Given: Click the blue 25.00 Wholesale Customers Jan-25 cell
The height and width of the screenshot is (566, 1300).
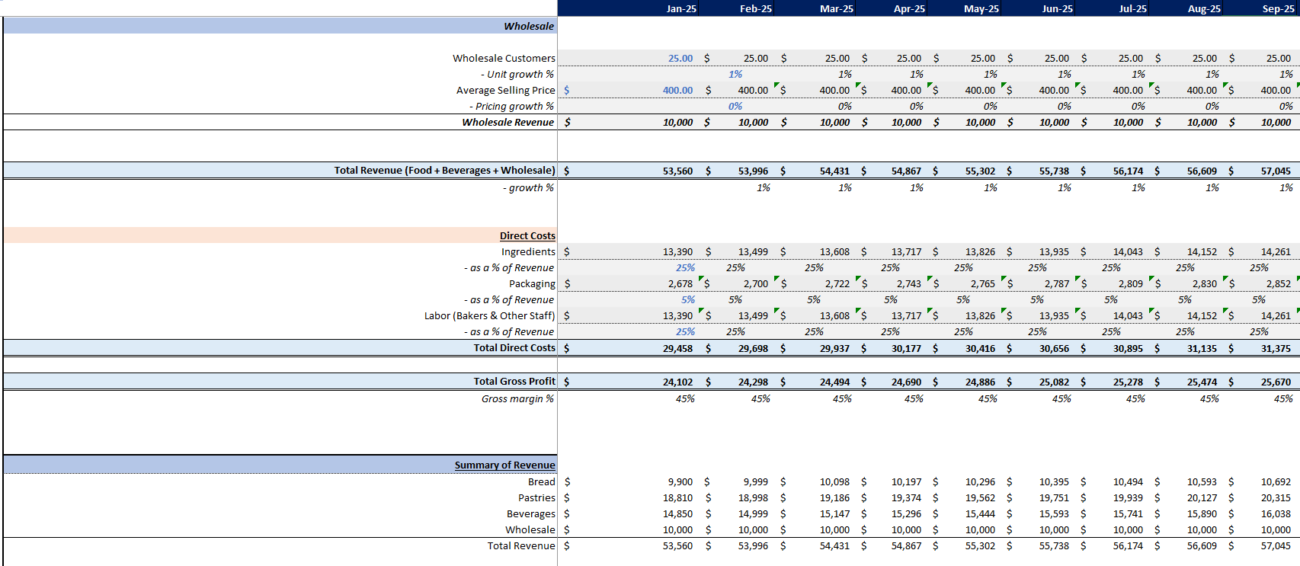Looking at the screenshot, I should point(680,58).
